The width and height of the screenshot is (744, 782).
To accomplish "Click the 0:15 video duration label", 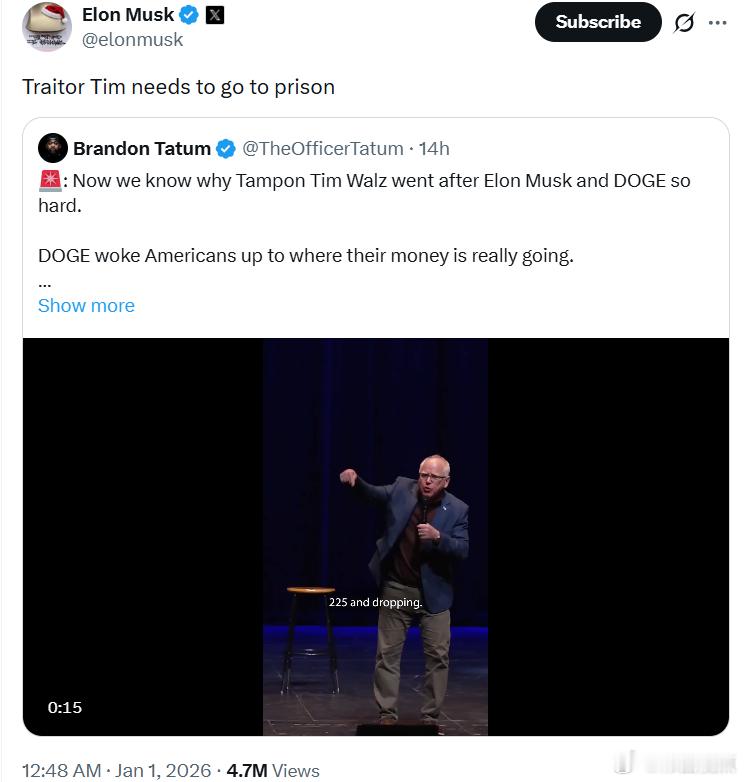I will [x=65, y=707].
